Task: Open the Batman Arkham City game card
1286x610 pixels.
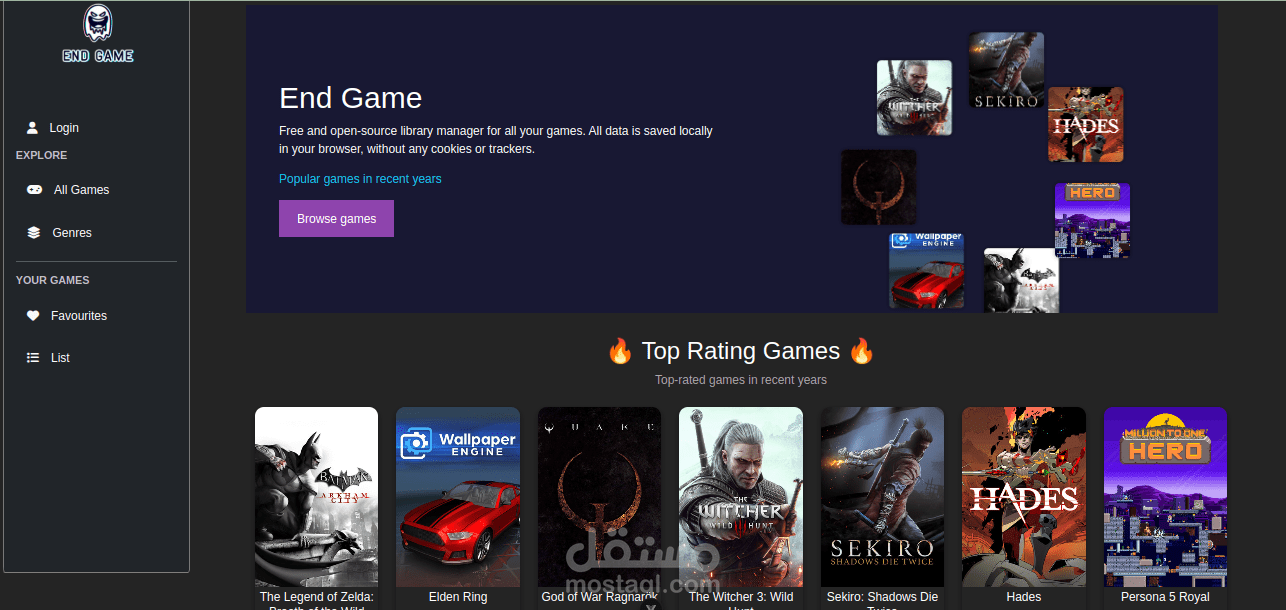Action: click(316, 497)
